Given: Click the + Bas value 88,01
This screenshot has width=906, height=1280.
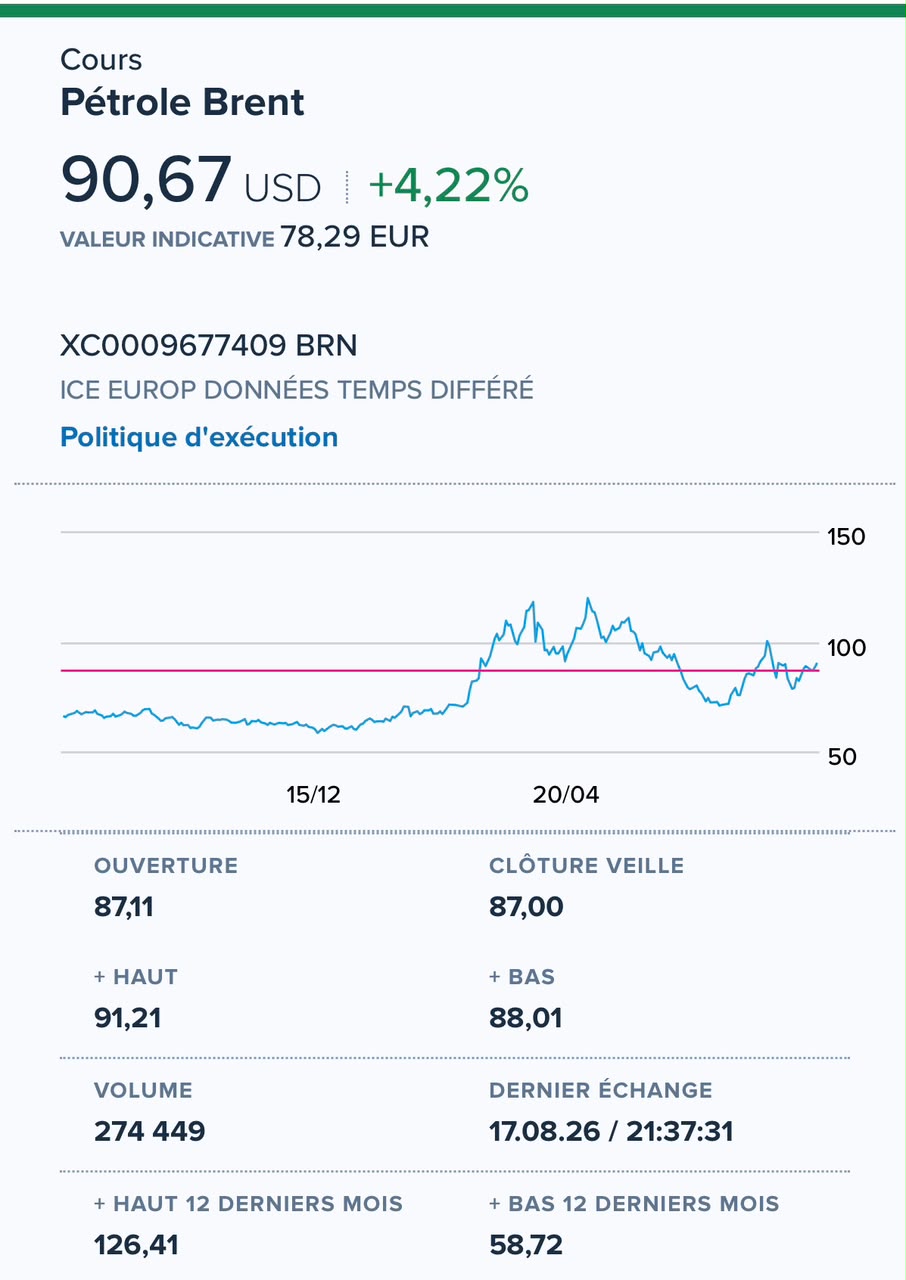Looking at the screenshot, I should (525, 1019).
